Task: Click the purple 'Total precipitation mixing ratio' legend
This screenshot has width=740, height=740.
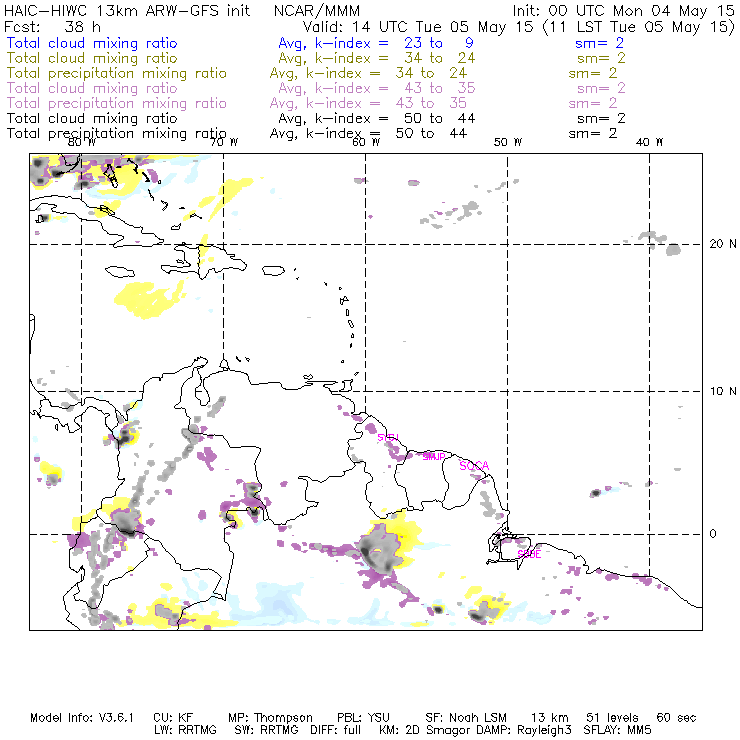Action: [117, 103]
